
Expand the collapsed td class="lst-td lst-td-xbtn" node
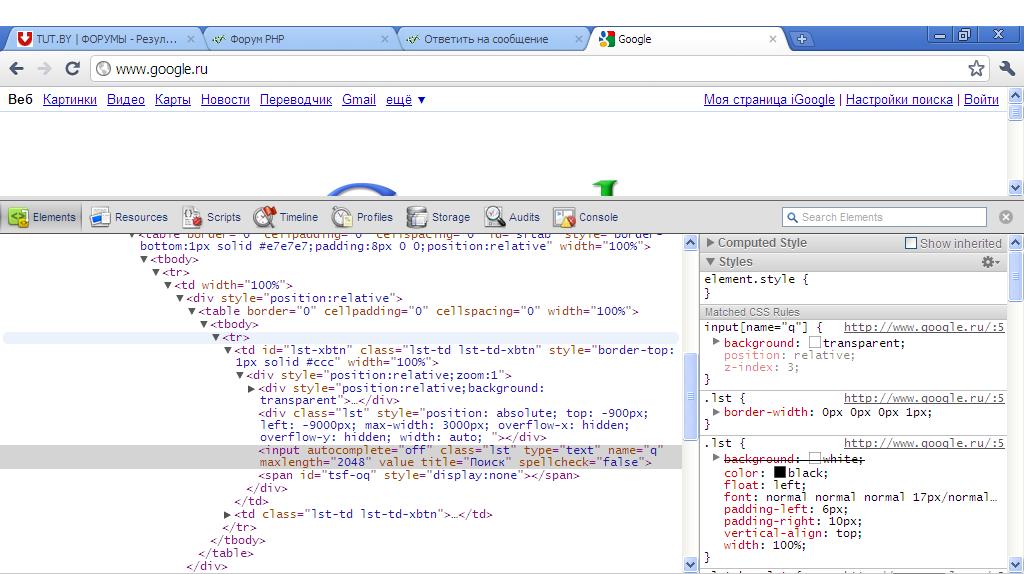(x=227, y=515)
